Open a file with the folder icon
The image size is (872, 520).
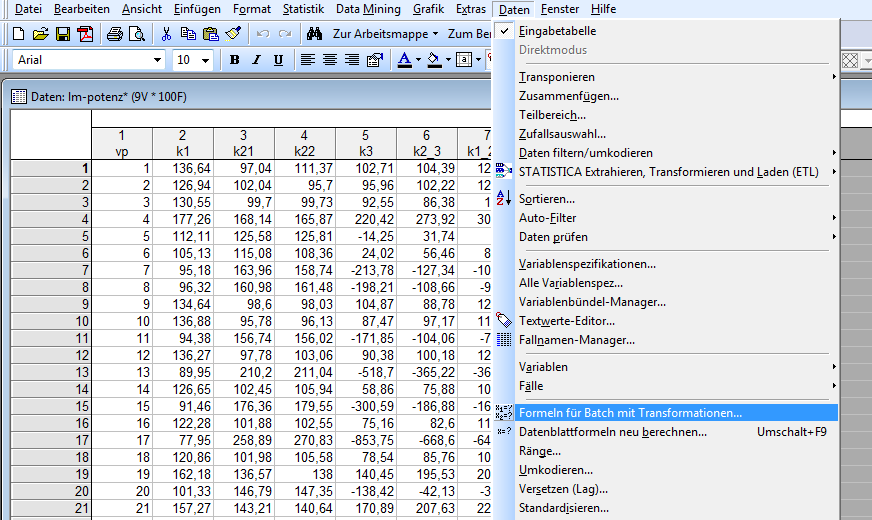click(x=40, y=34)
